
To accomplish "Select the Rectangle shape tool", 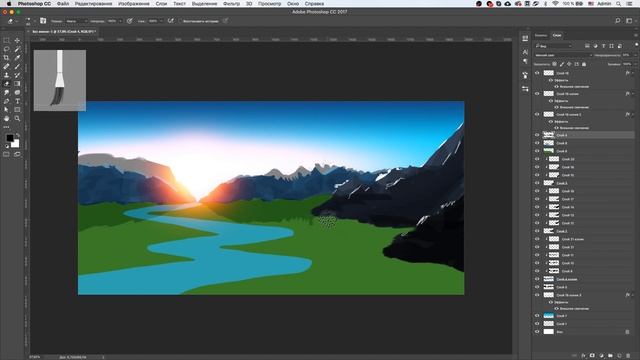I will (x=17, y=109).
